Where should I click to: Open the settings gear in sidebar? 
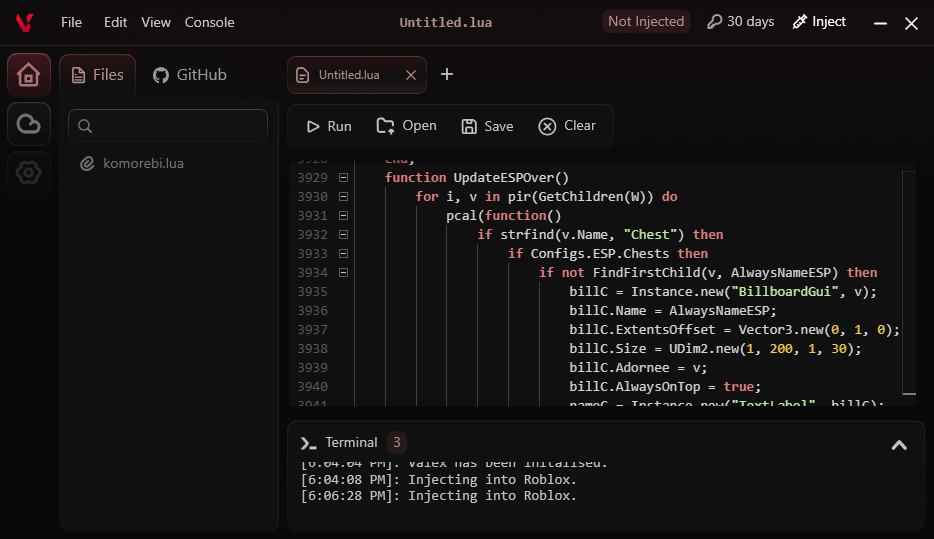29,173
